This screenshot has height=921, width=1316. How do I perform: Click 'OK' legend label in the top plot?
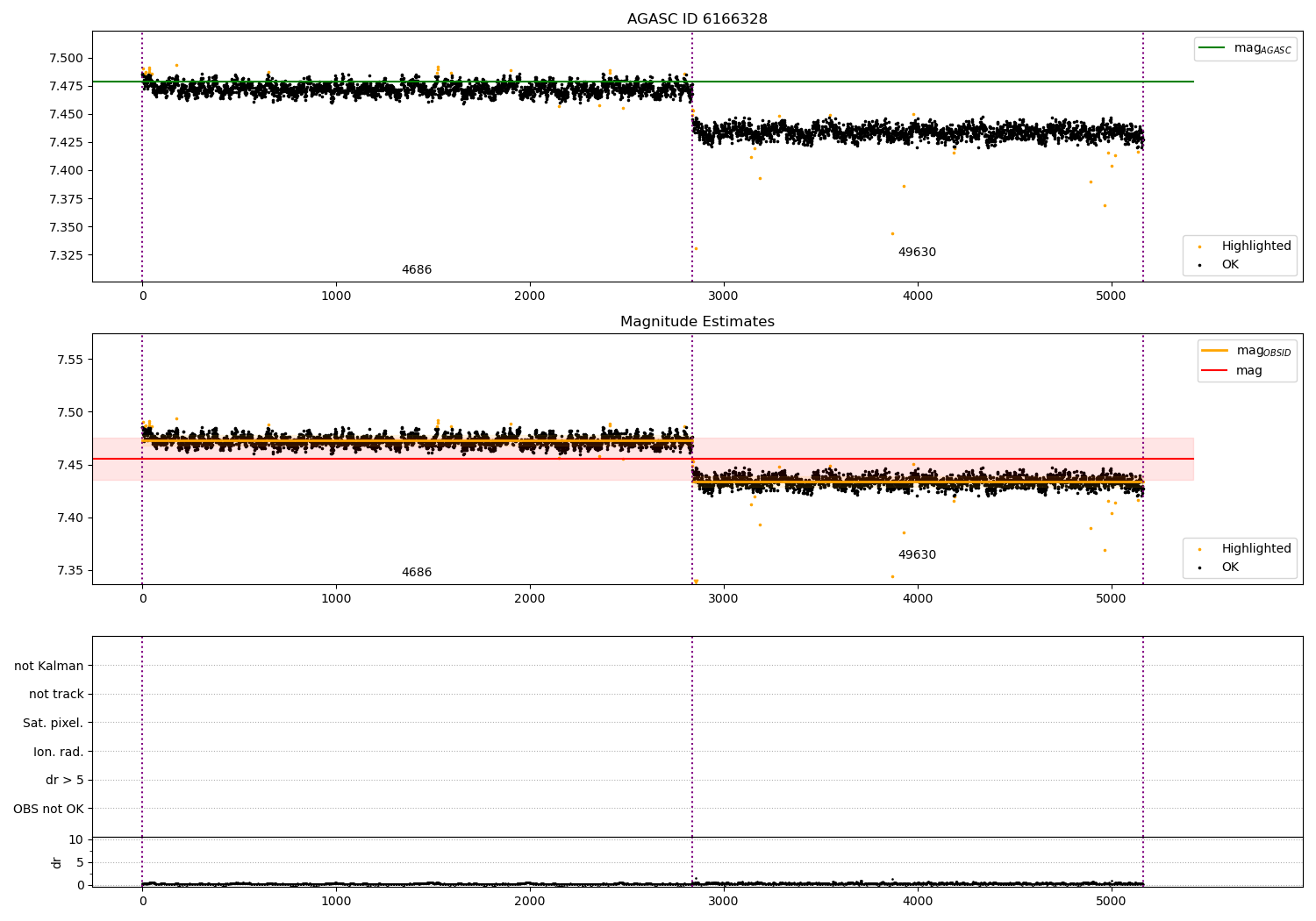1230,265
